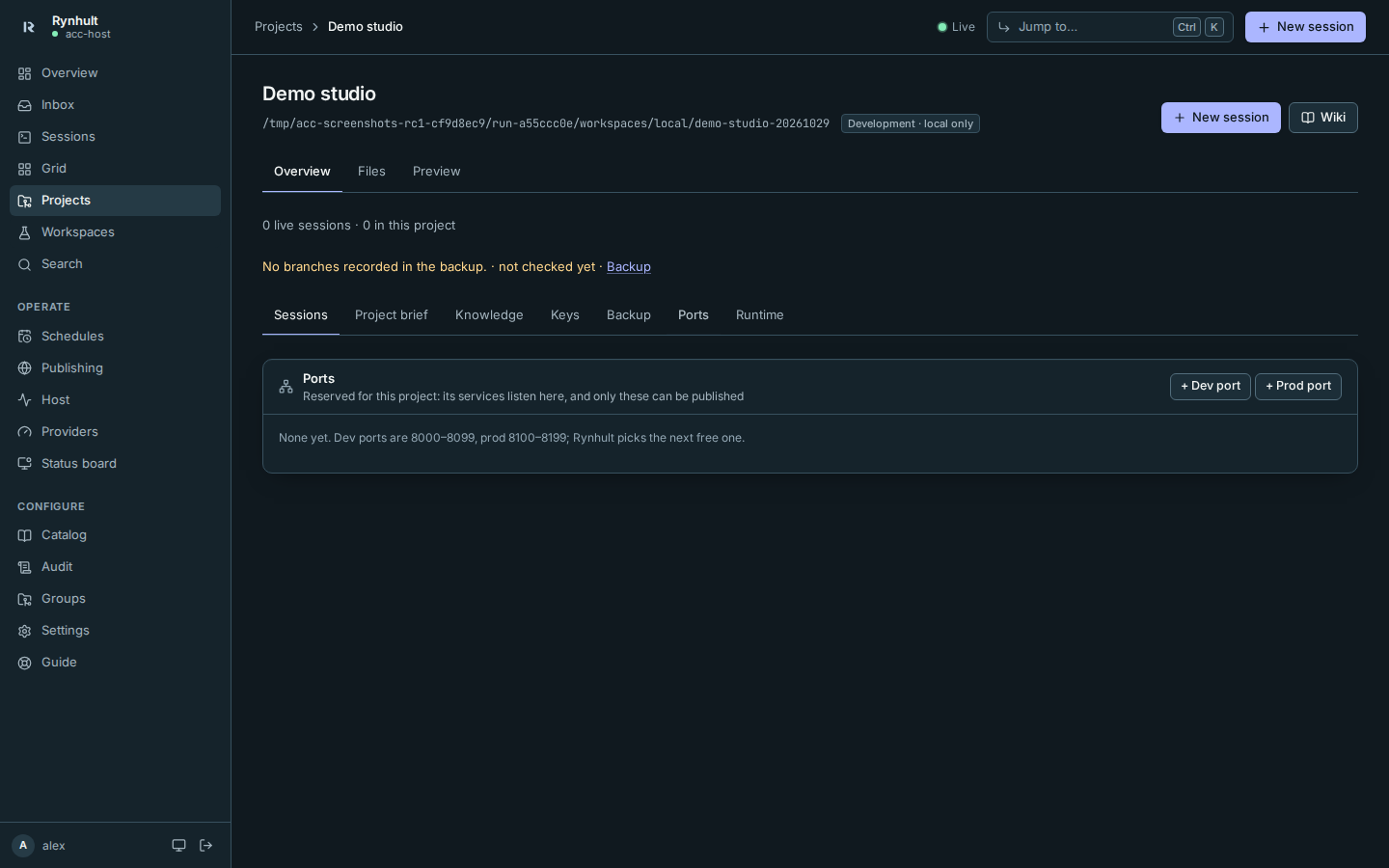Click New session in the top bar
The image size is (1389, 868).
click(1305, 27)
